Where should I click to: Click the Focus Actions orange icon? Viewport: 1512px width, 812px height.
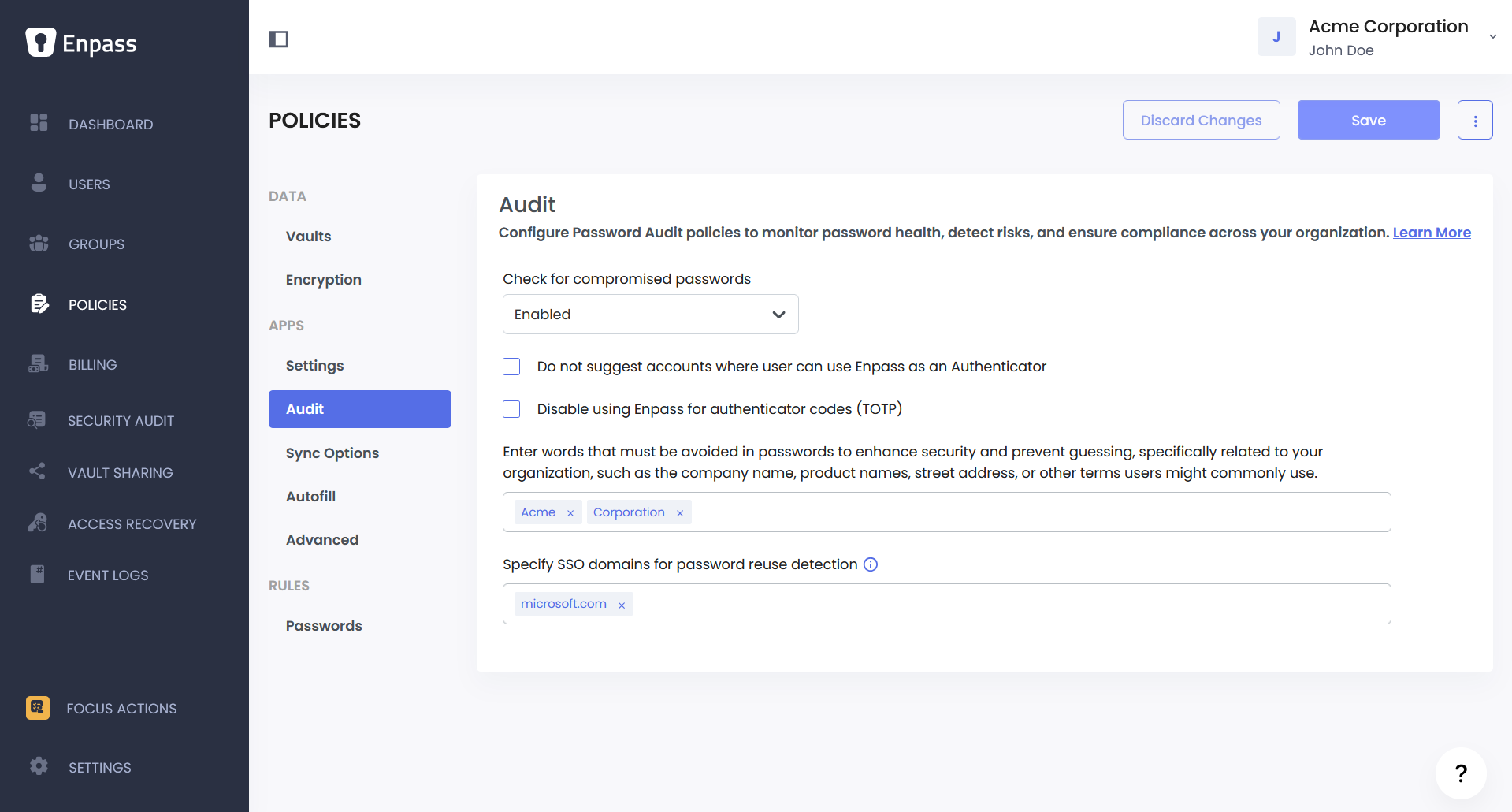pos(38,708)
